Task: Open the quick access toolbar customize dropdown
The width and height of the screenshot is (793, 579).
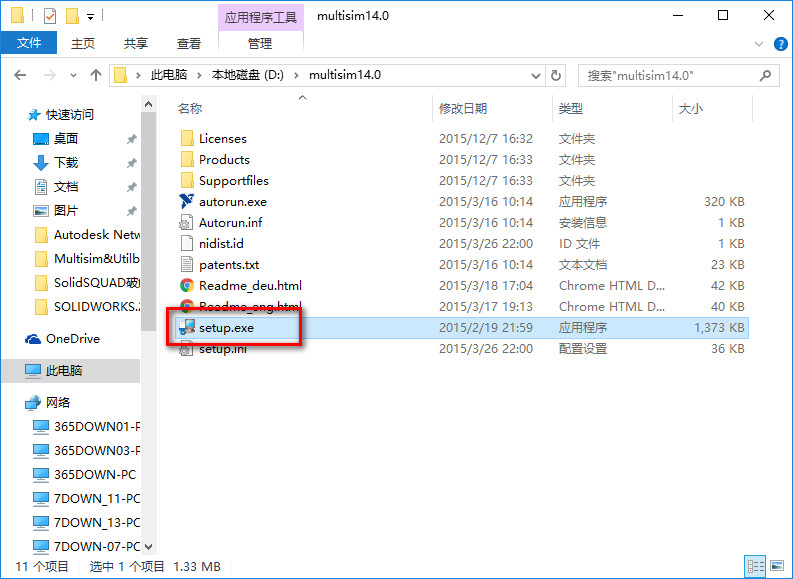Action: [x=91, y=17]
